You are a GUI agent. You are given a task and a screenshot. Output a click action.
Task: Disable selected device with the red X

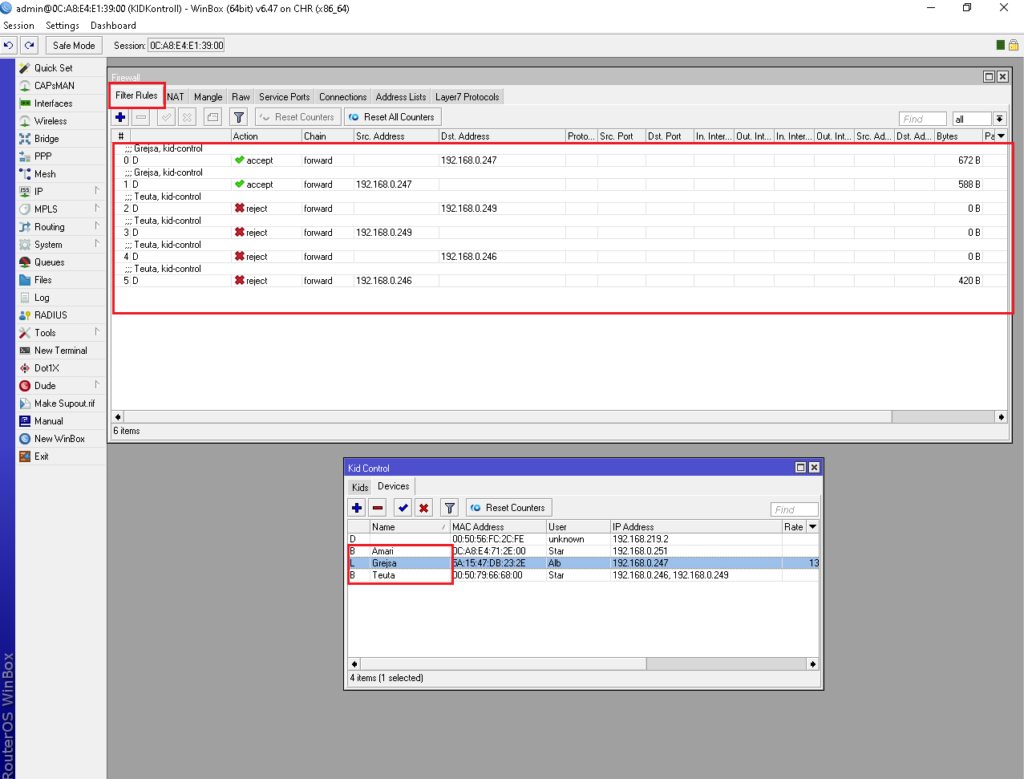pyautogui.click(x=424, y=508)
